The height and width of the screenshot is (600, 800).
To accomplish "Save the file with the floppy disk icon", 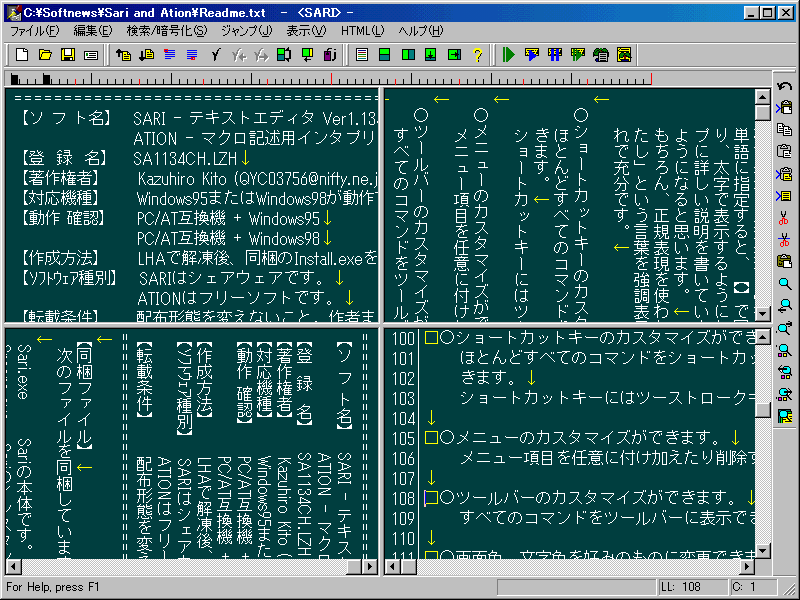I will (68, 55).
